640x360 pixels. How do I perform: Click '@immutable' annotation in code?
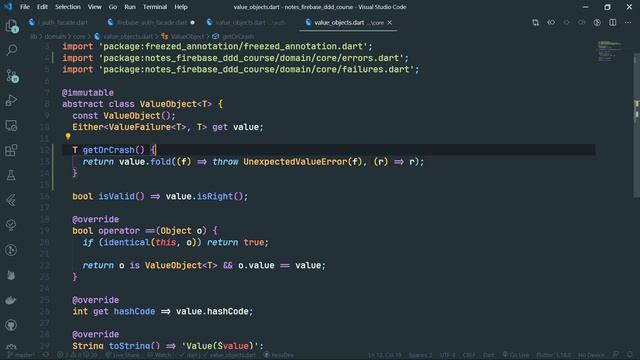88,93
